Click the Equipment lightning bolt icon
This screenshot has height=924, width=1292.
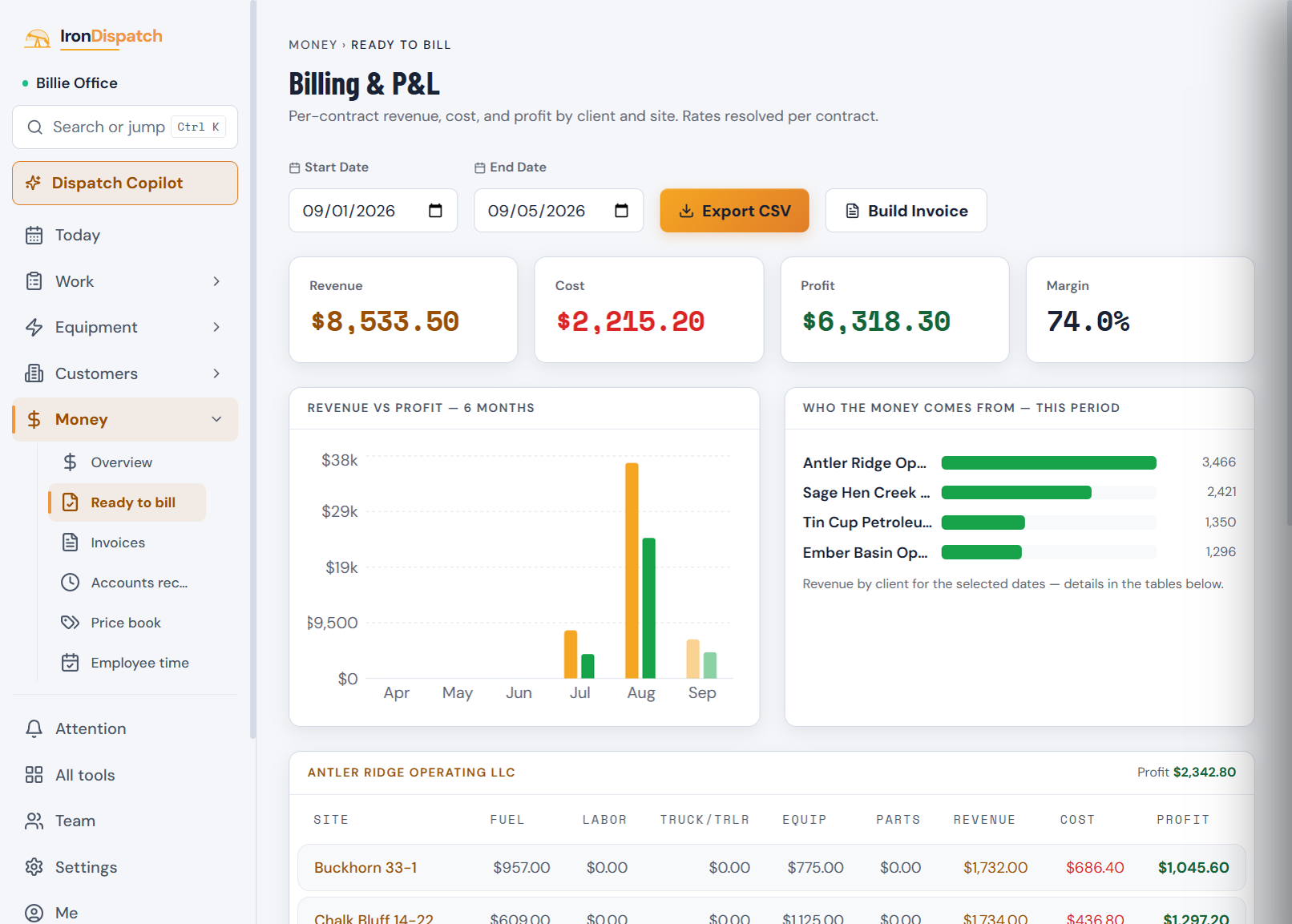(x=34, y=327)
